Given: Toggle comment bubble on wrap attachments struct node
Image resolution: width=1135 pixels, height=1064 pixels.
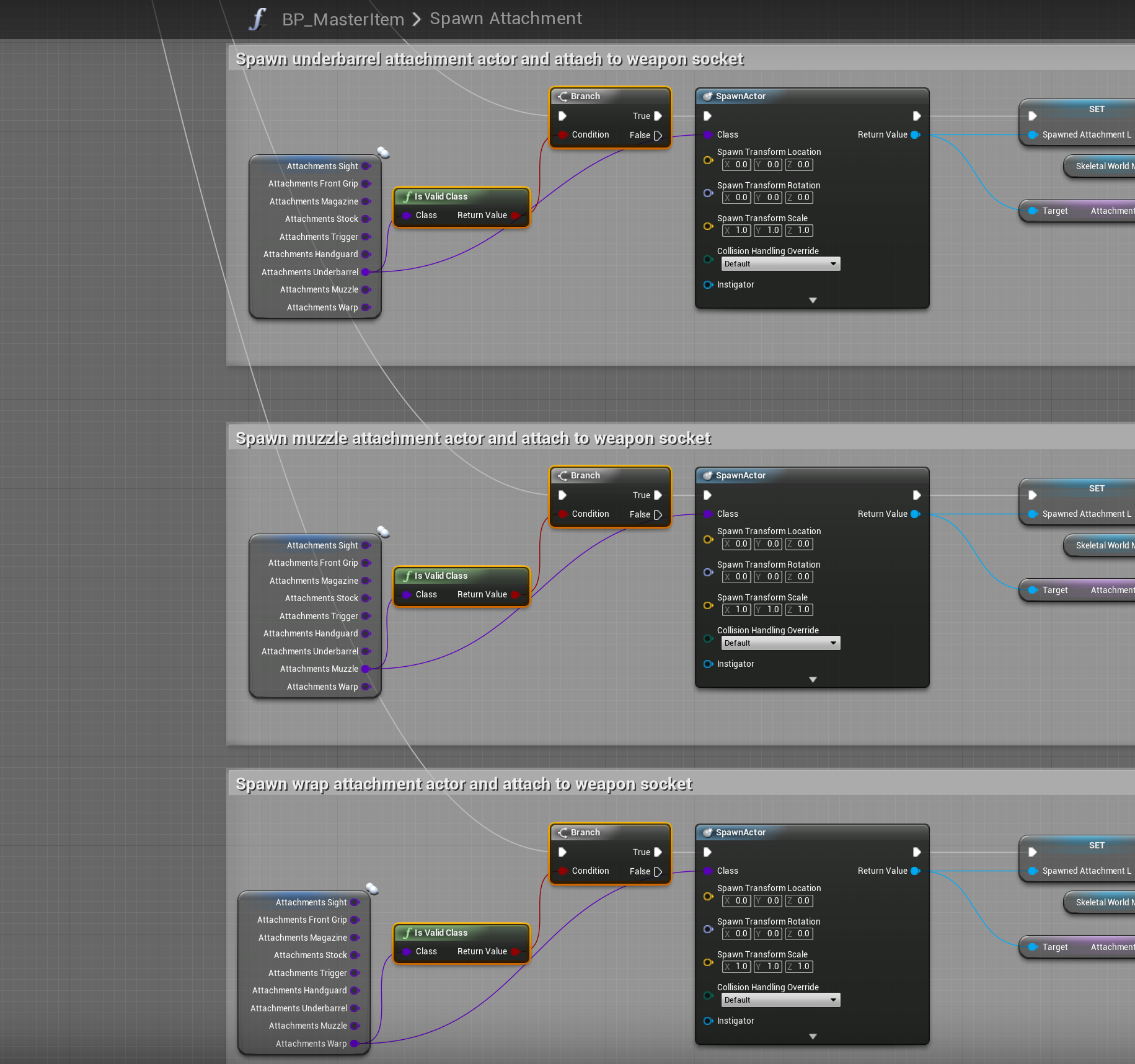Looking at the screenshot, I should [x=372, y=889].
